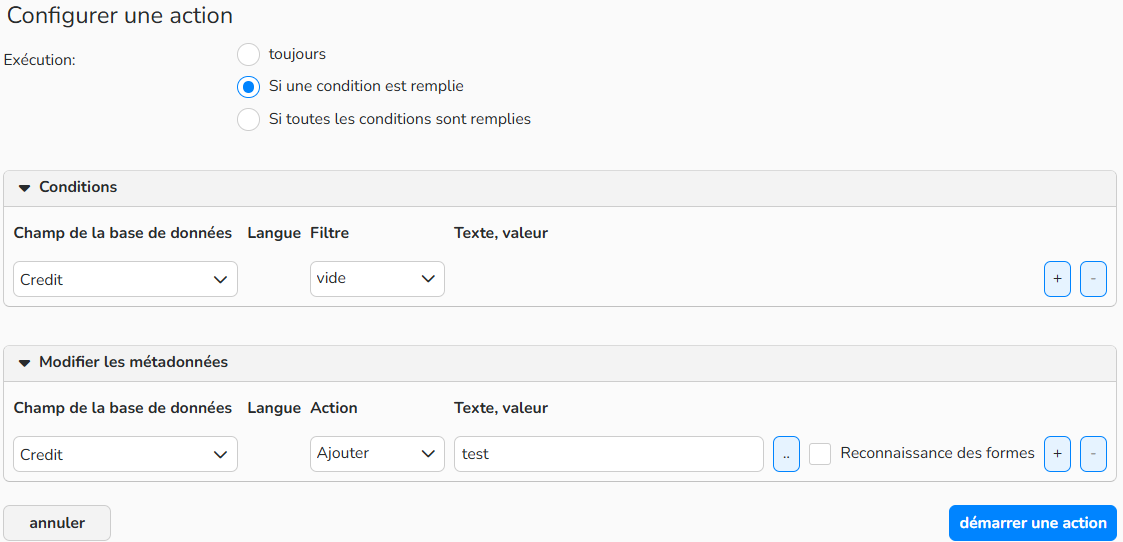Viewport: 1123px width, 542px height.
Task: Remove the condition row with minus
Action: click(x=1093, y=279)
